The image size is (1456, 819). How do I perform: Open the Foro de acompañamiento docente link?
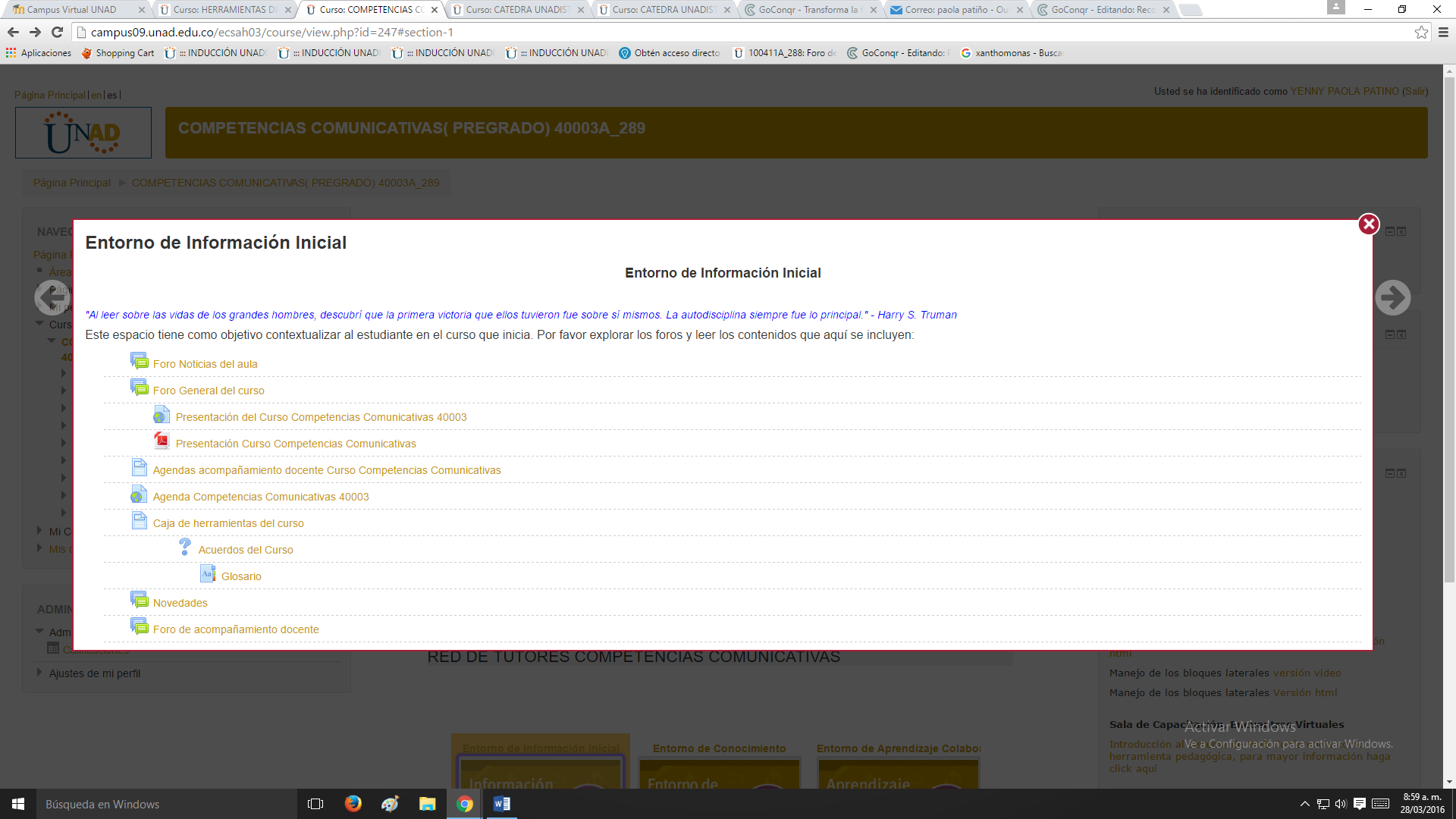pos(236,629)
